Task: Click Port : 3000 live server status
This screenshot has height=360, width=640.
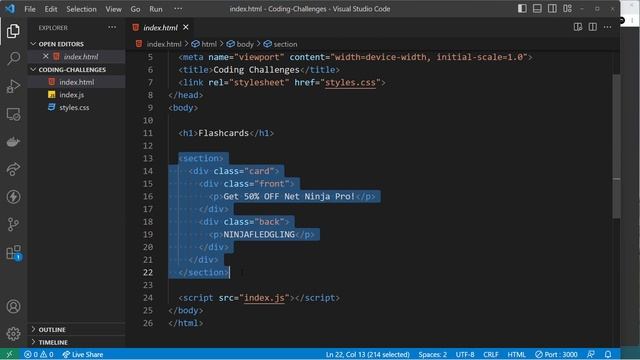Action: click(x=556, y=354)
